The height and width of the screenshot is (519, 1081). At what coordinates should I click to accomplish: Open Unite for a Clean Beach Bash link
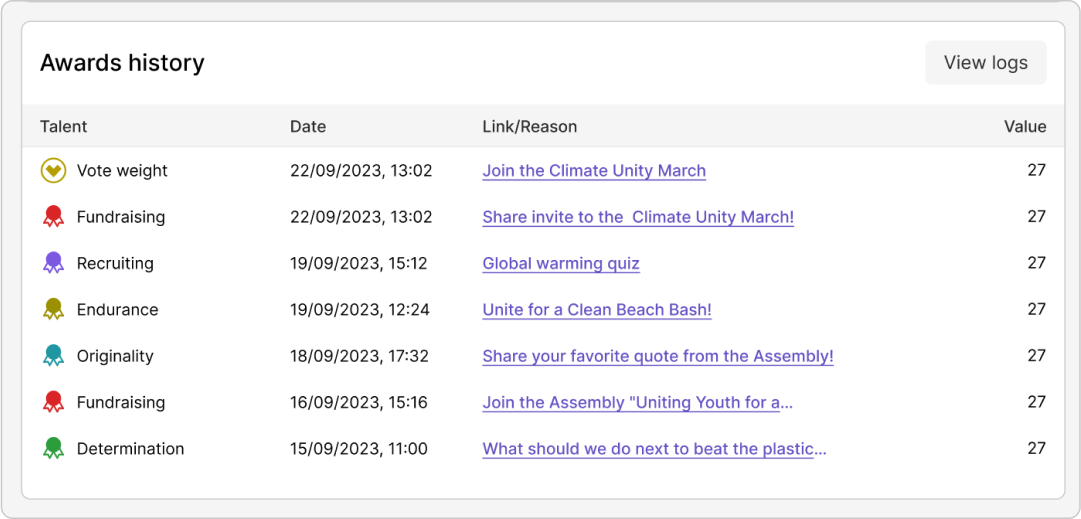click(x=597, y=310)
